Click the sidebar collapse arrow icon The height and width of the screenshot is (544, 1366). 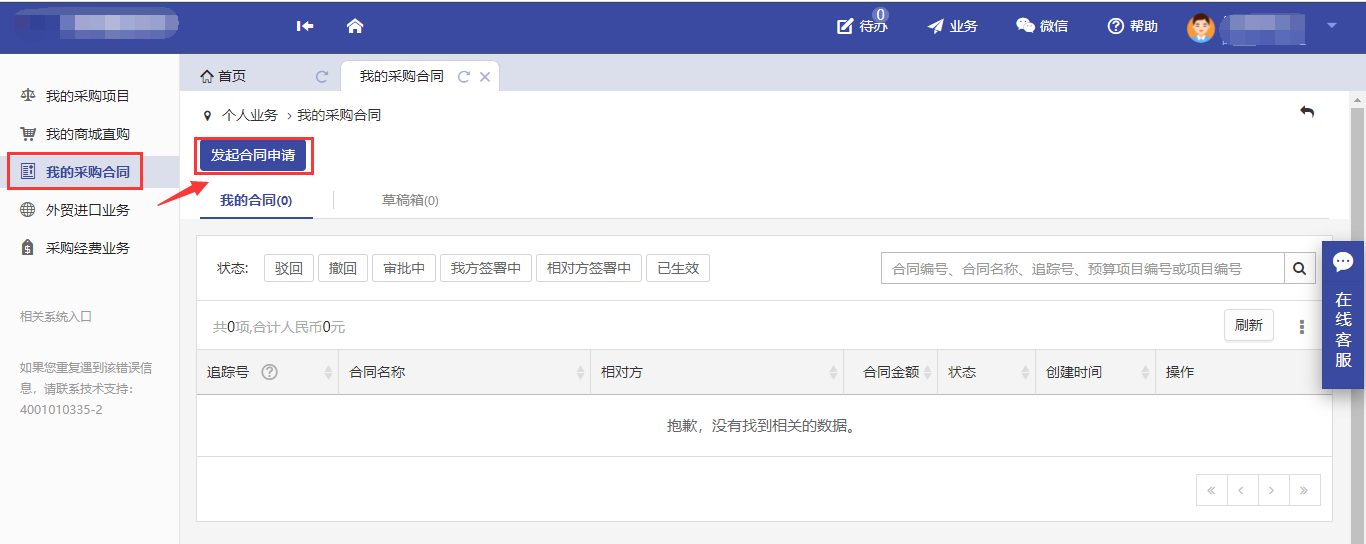pos(305,26)
